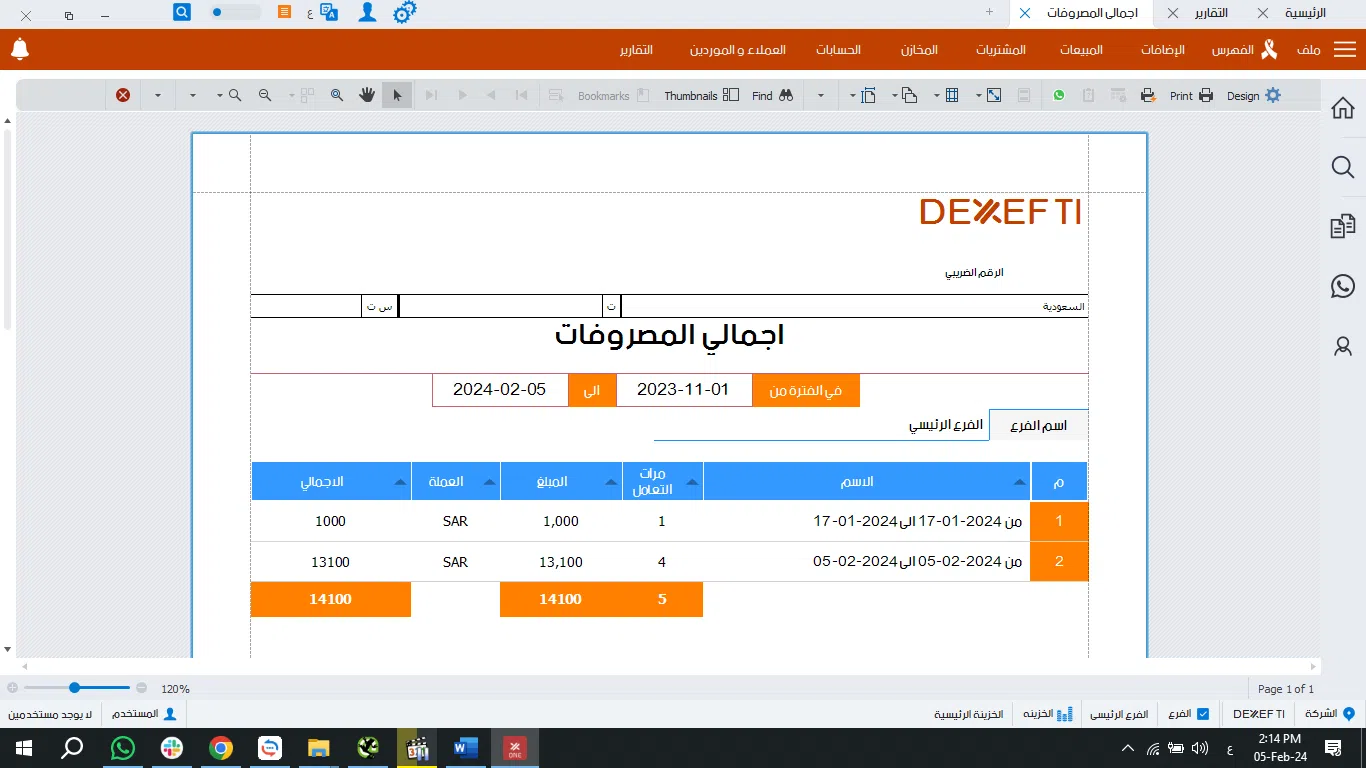The width and height of the screenshot is (1366, 768).
Task: Adjust the zoom slider handle at 120%
Action: [75, 688]
